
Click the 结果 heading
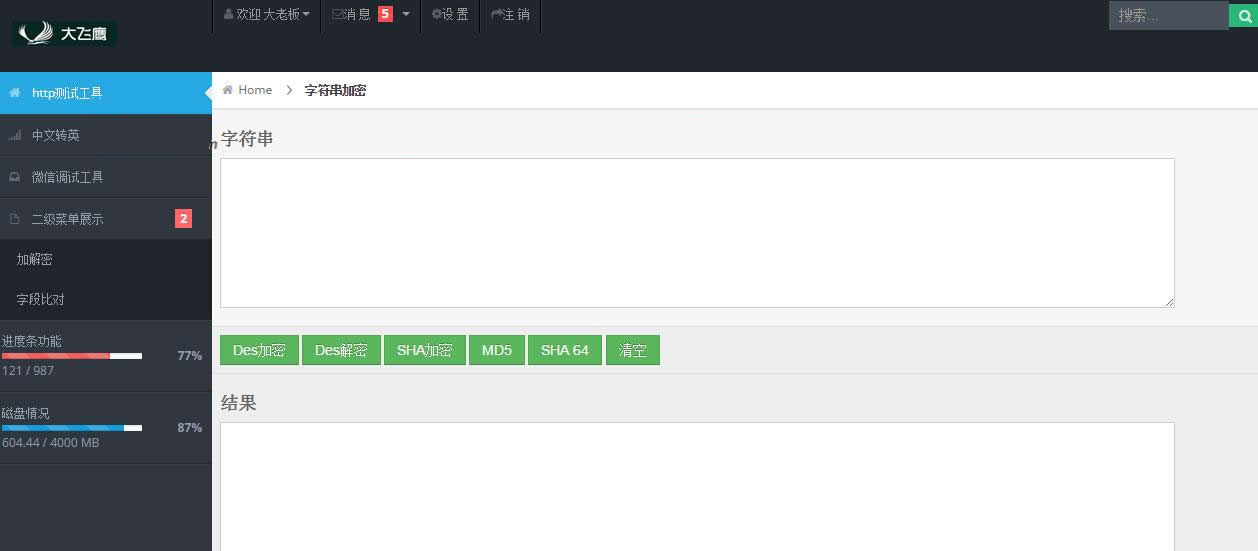pos(239,403)
